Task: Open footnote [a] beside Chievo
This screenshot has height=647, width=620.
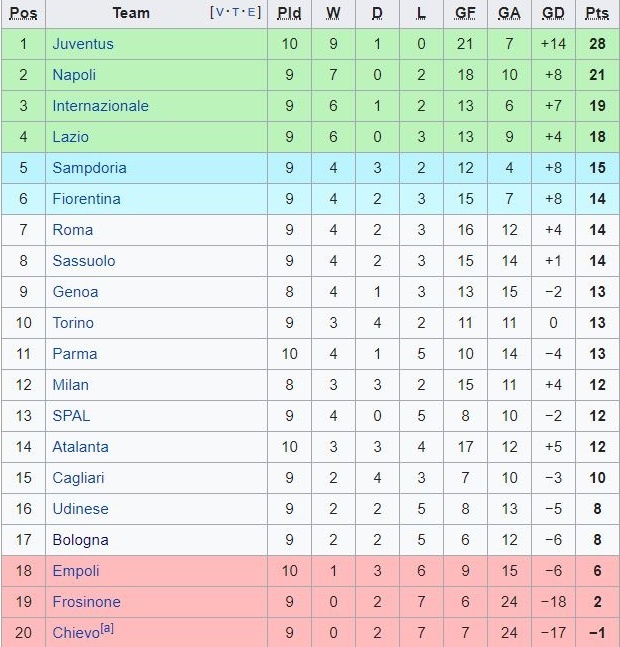Action: [x=106, y=628]
